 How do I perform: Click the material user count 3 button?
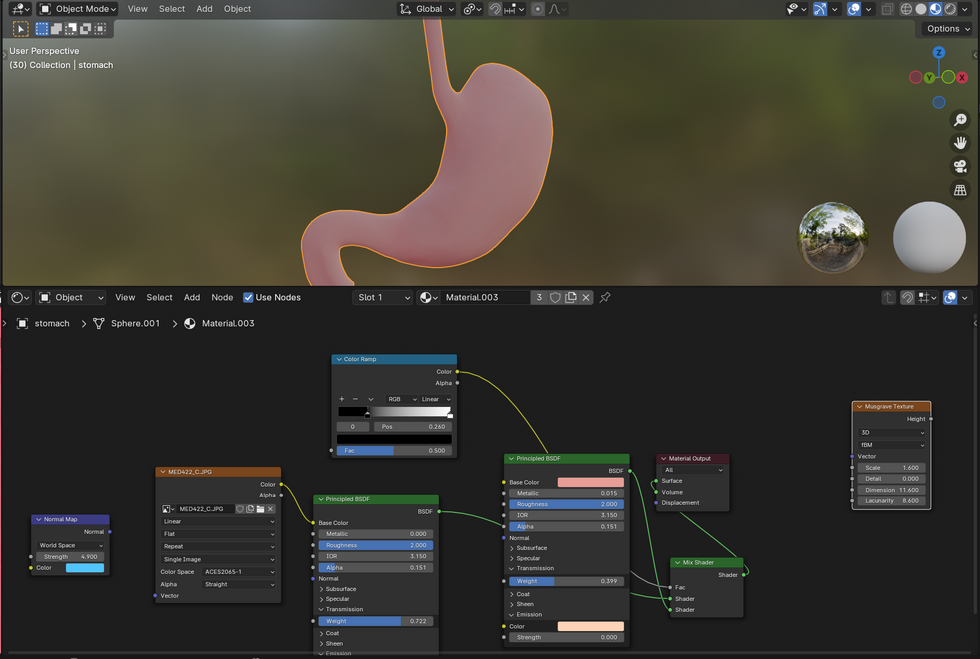click(539, 298)
